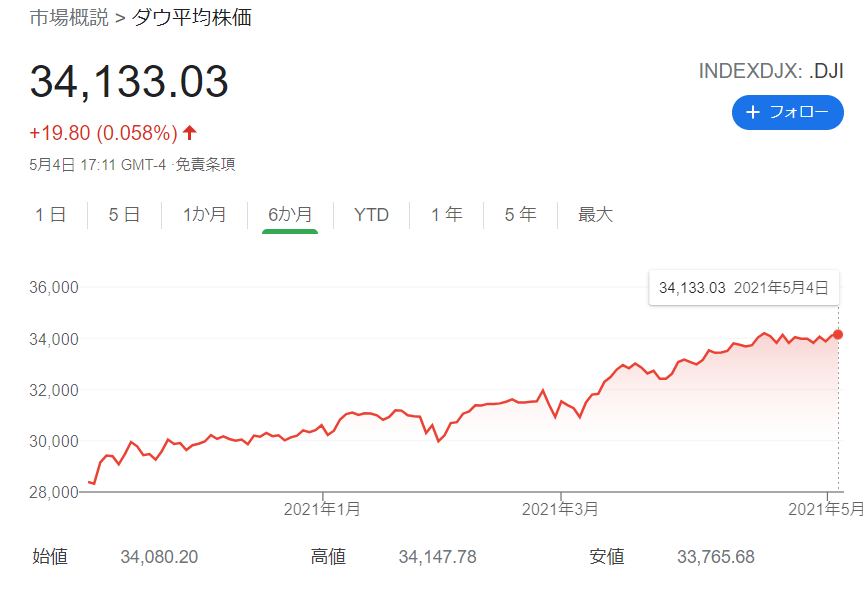This screenshot has height=590, width=863.
Task: Show the 1年 chart range
Action: pyautogui.click(x=446, y=214)
